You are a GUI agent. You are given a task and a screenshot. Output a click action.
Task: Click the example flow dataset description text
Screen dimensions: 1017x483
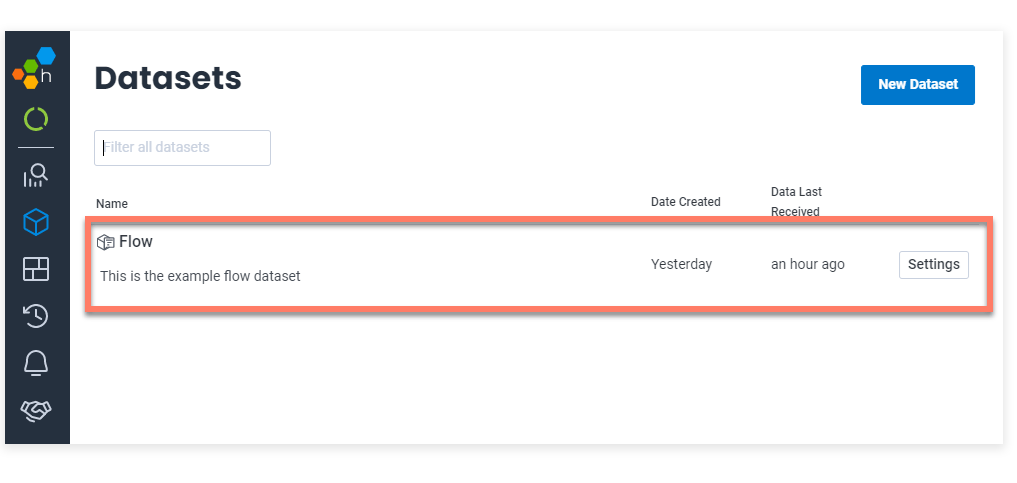pyautogui.click(x=200, y=276)
